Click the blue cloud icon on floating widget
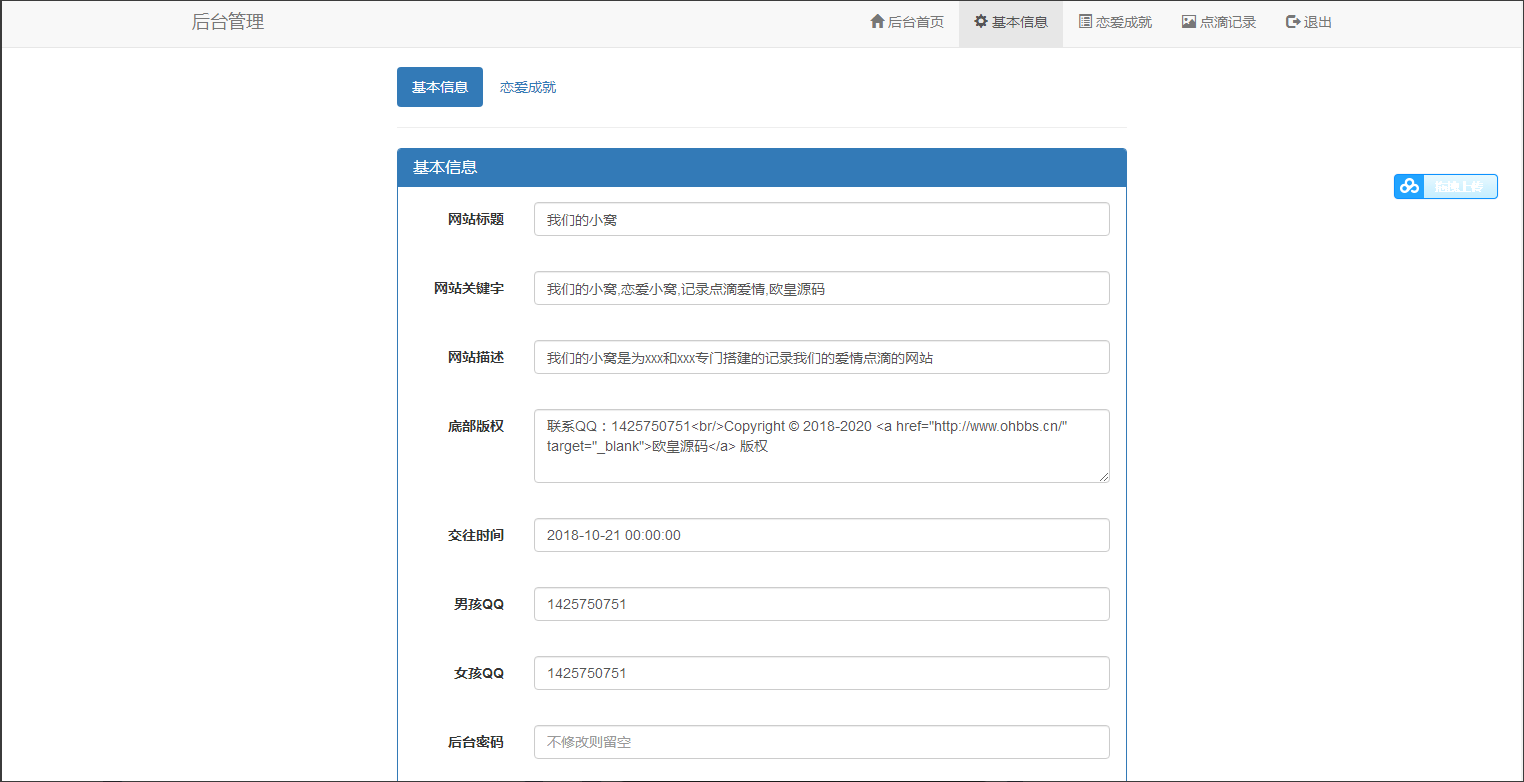 [x=1409, y=186]
